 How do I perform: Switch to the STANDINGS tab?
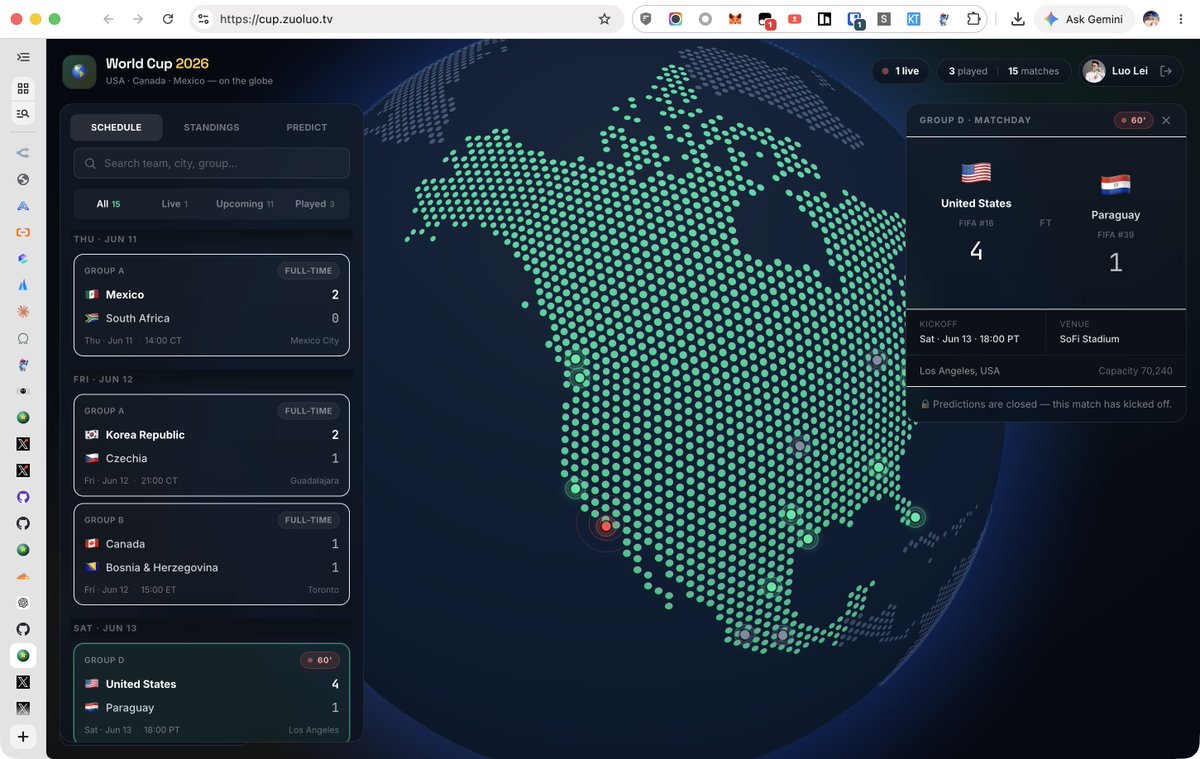point(211,127)
